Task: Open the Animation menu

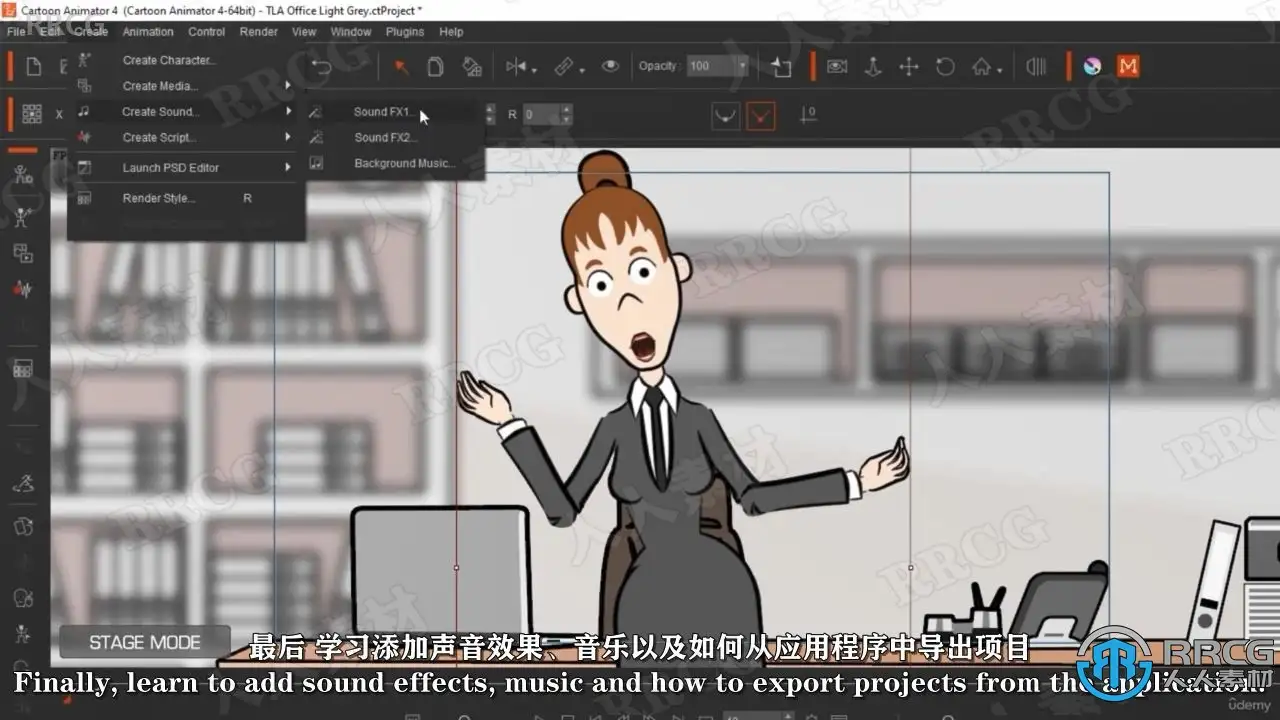Action: tap(148, 32)
